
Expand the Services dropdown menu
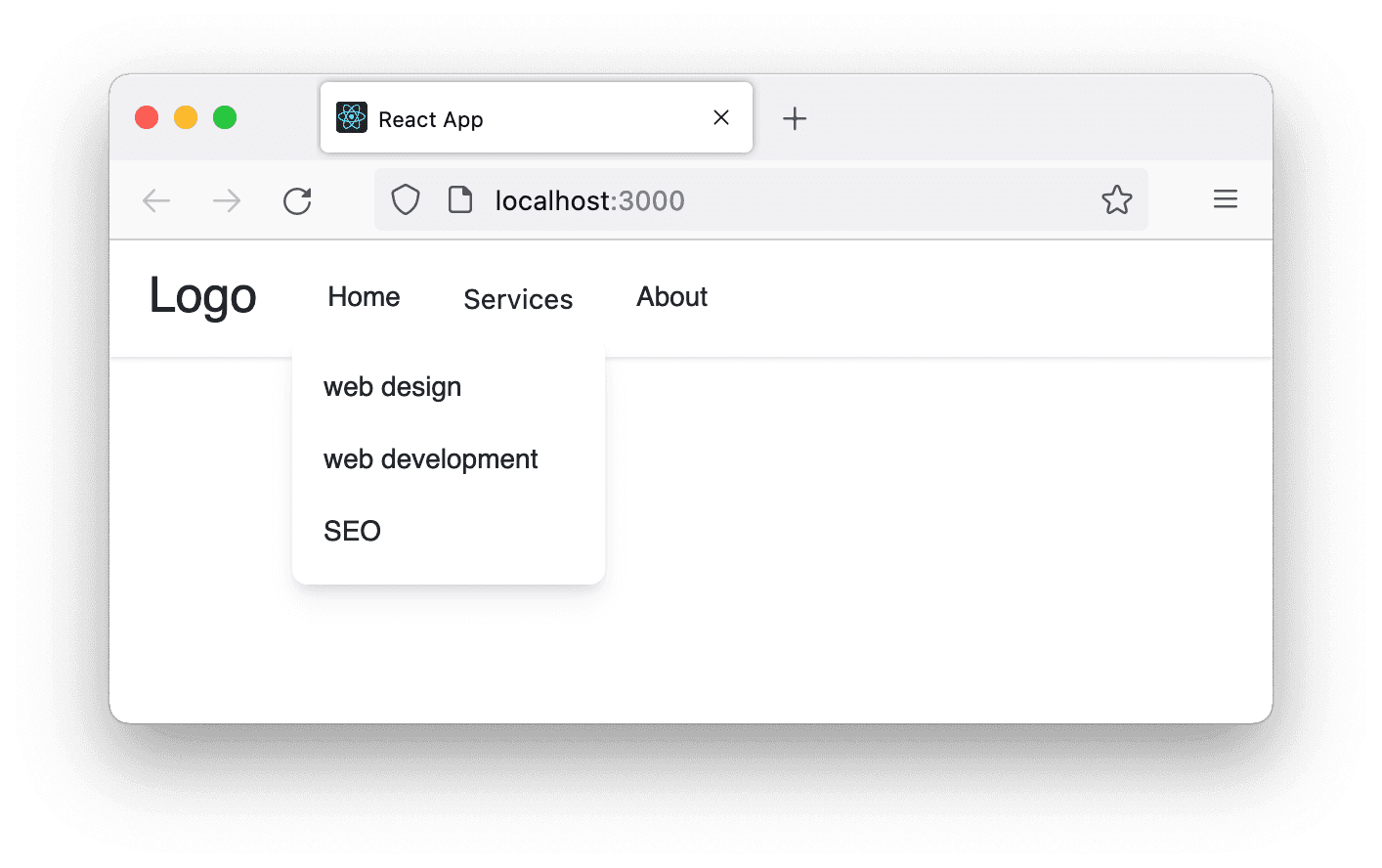coord(518,299)
